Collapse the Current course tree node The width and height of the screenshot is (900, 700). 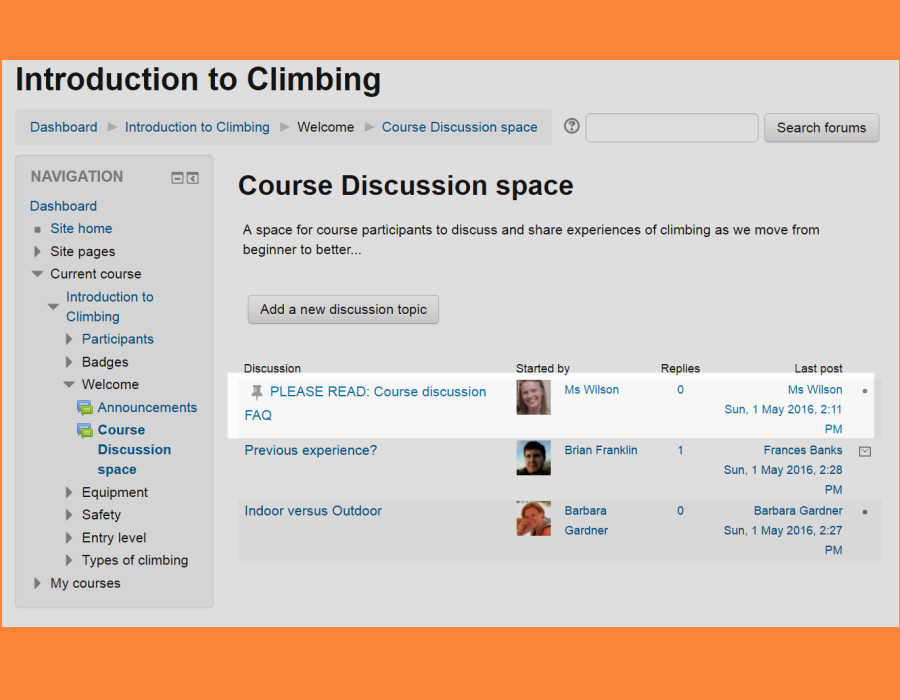38,274
